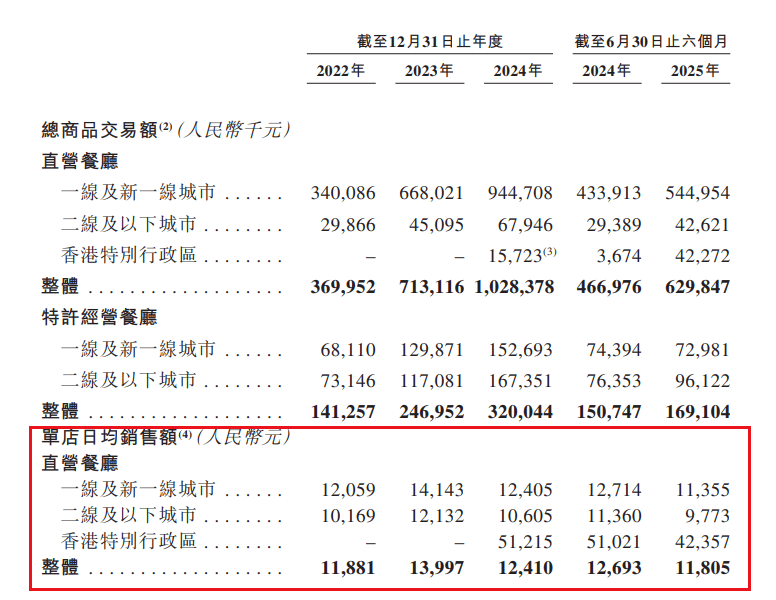
Task: Click the 369,952 total for 2022
Action: click(344, 287)
